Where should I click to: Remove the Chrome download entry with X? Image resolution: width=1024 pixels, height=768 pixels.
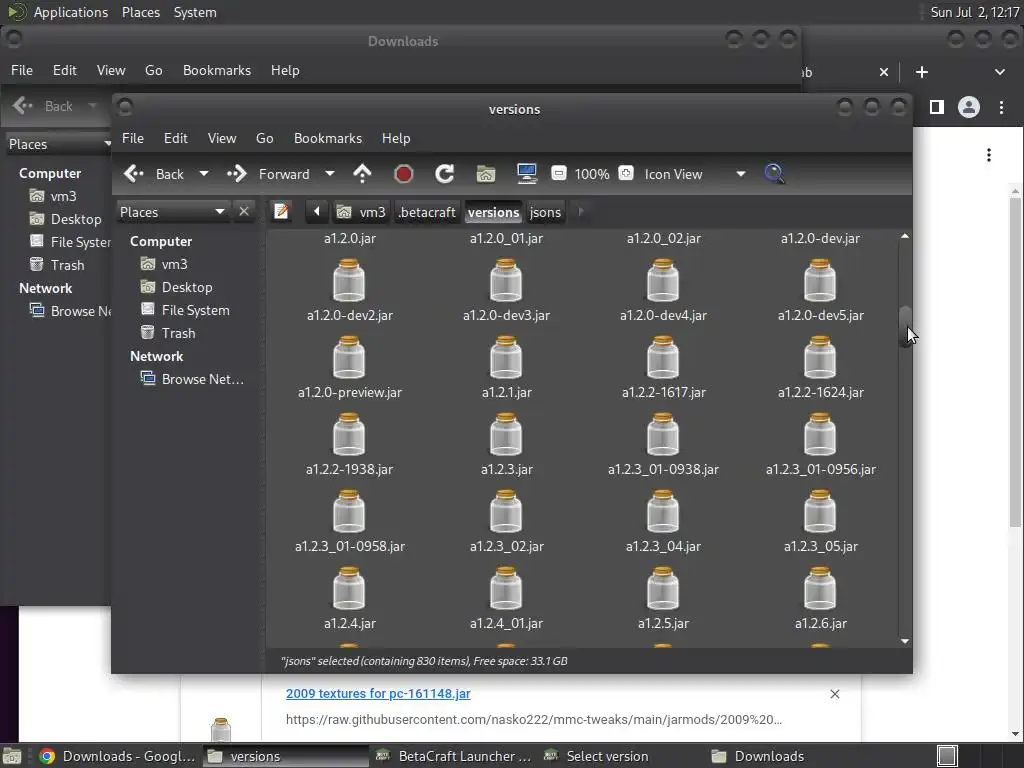[x=835, y=694]
